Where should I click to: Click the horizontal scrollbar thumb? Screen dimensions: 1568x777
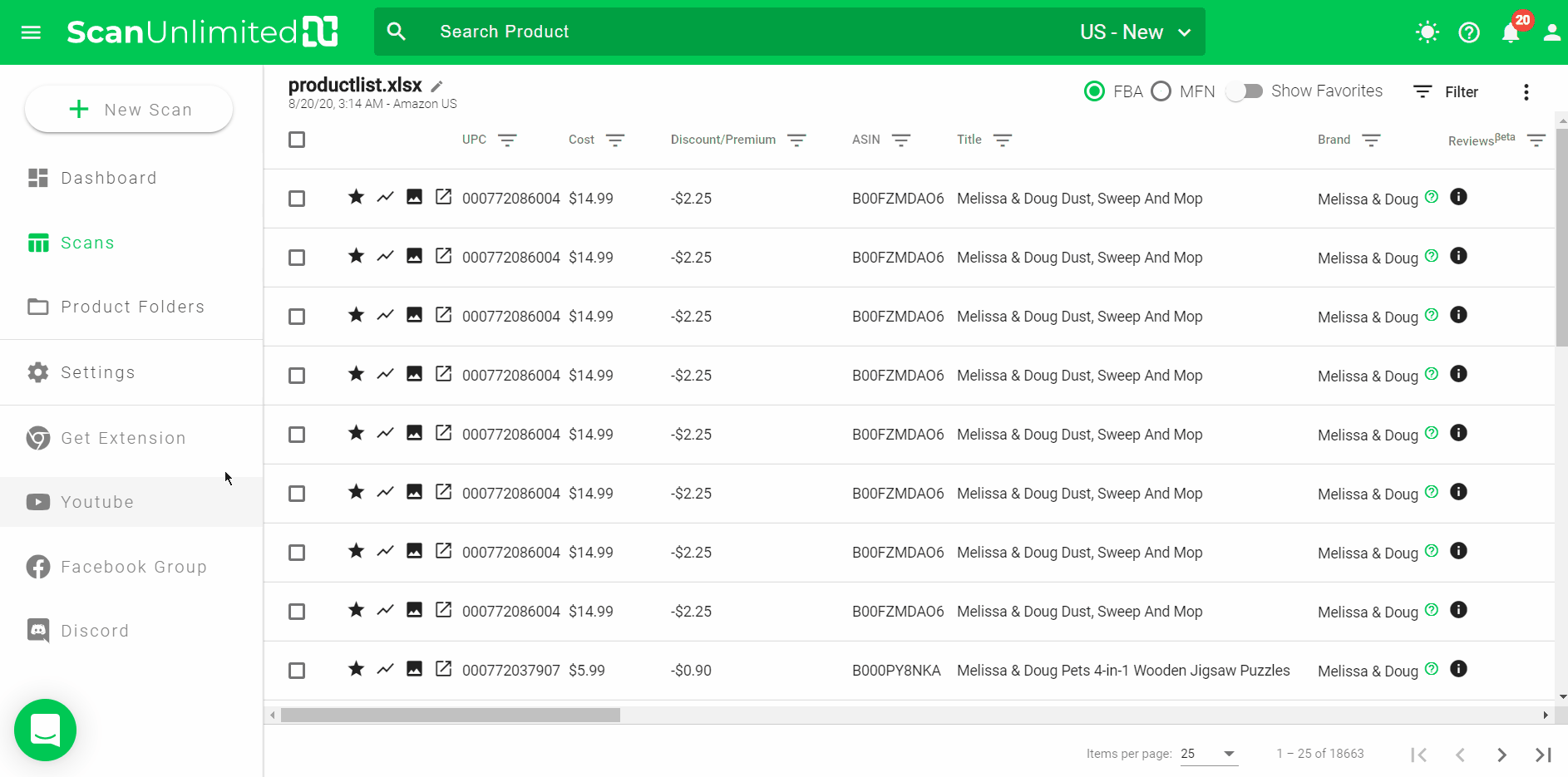tap(450, 715)
